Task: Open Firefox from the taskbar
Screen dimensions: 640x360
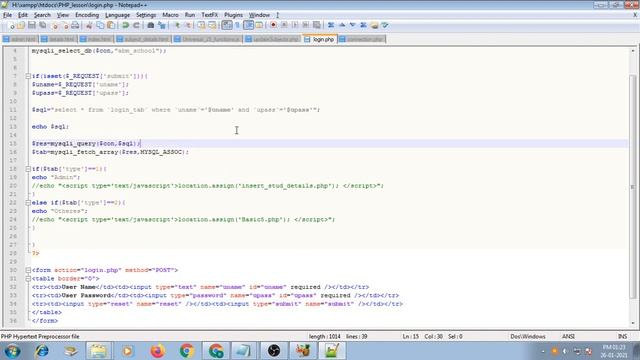Action: 158,351
